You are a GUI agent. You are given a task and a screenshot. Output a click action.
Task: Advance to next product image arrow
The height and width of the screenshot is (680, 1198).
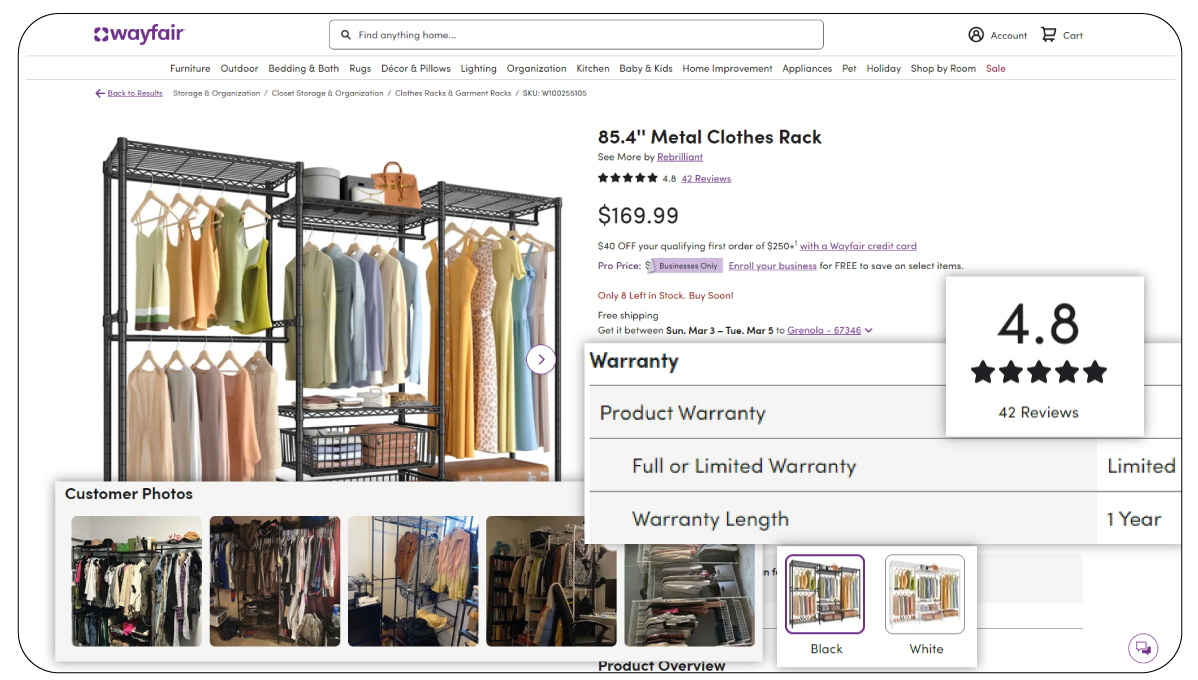(x=541, y=359)
